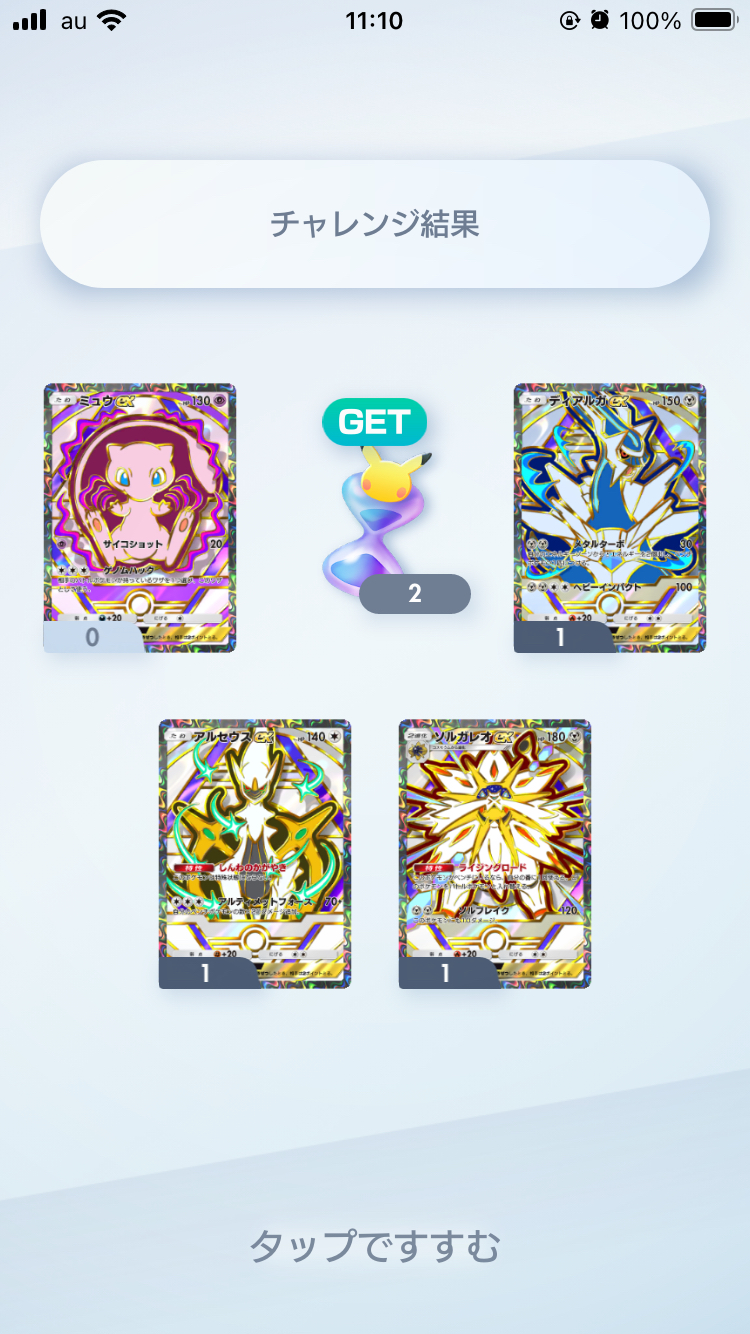Tap the ディアルガ ex count badge showing 1
This screenshot has width=750, height=1334.
(x=562, y=637)
